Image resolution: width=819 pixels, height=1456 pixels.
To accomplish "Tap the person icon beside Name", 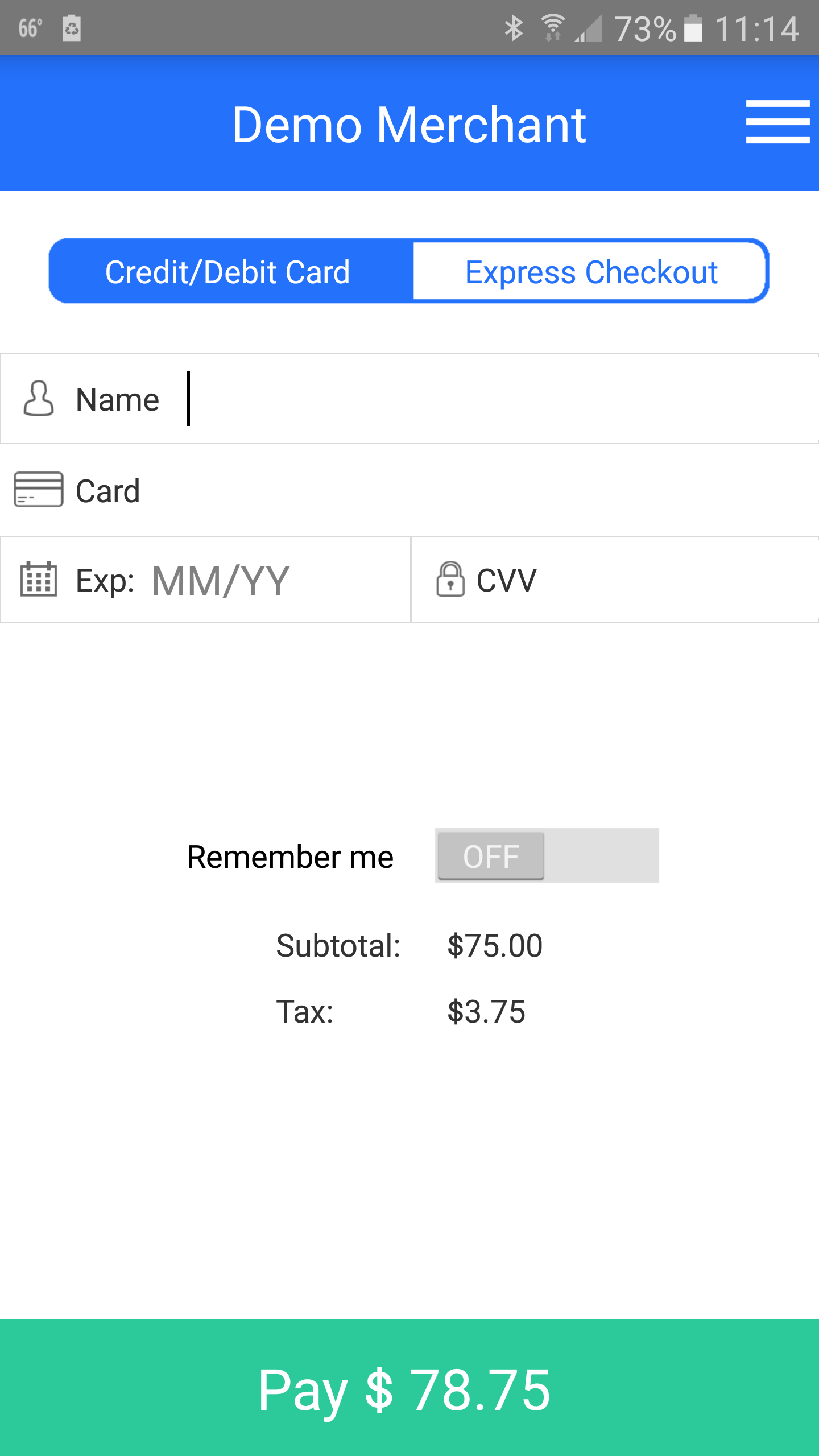I will (39, 399).
